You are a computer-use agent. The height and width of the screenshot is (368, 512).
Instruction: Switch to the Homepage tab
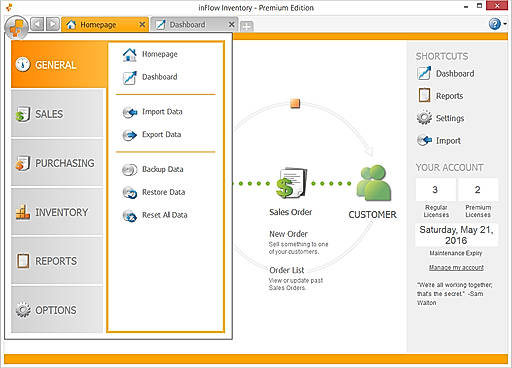coord(105,25)
